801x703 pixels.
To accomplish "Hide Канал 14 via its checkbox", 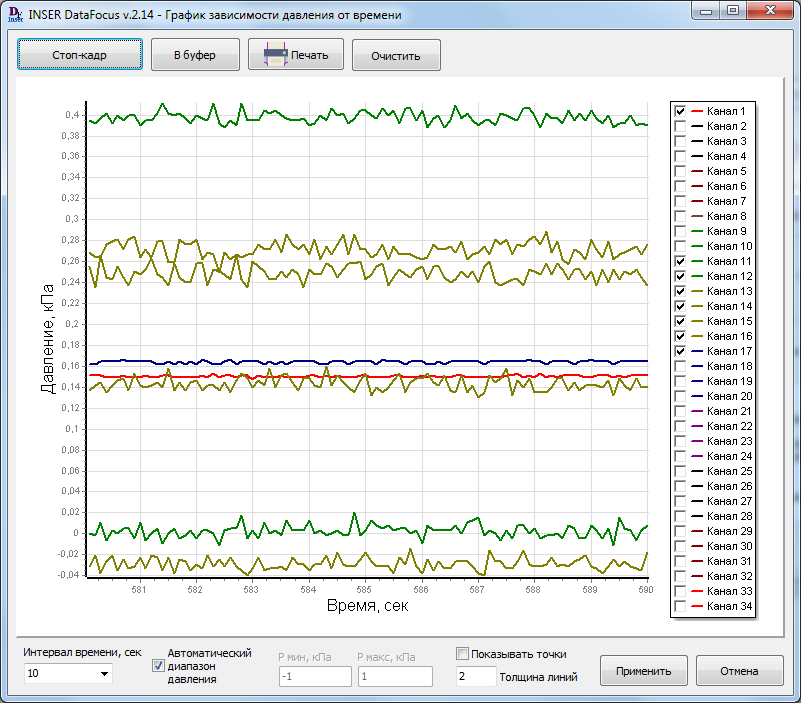I will click(680, 306).
